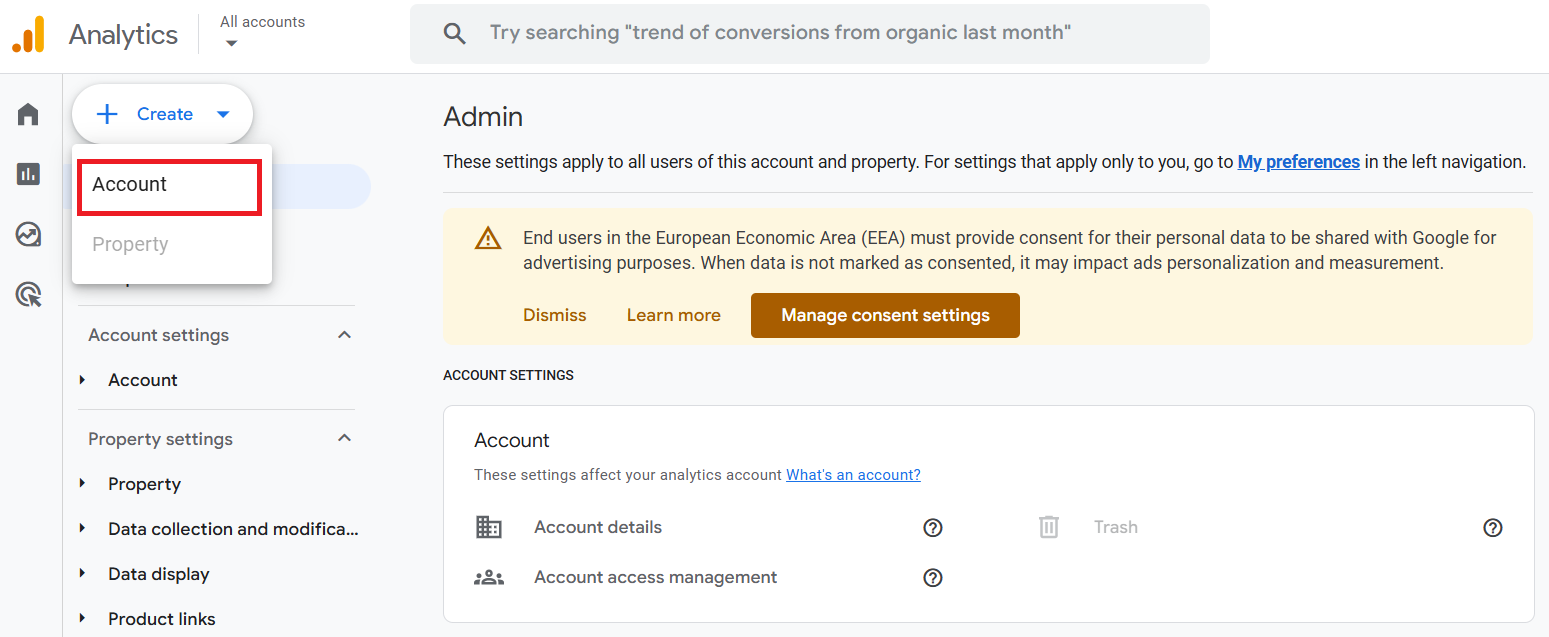Click the search input field

pos(810,34)
